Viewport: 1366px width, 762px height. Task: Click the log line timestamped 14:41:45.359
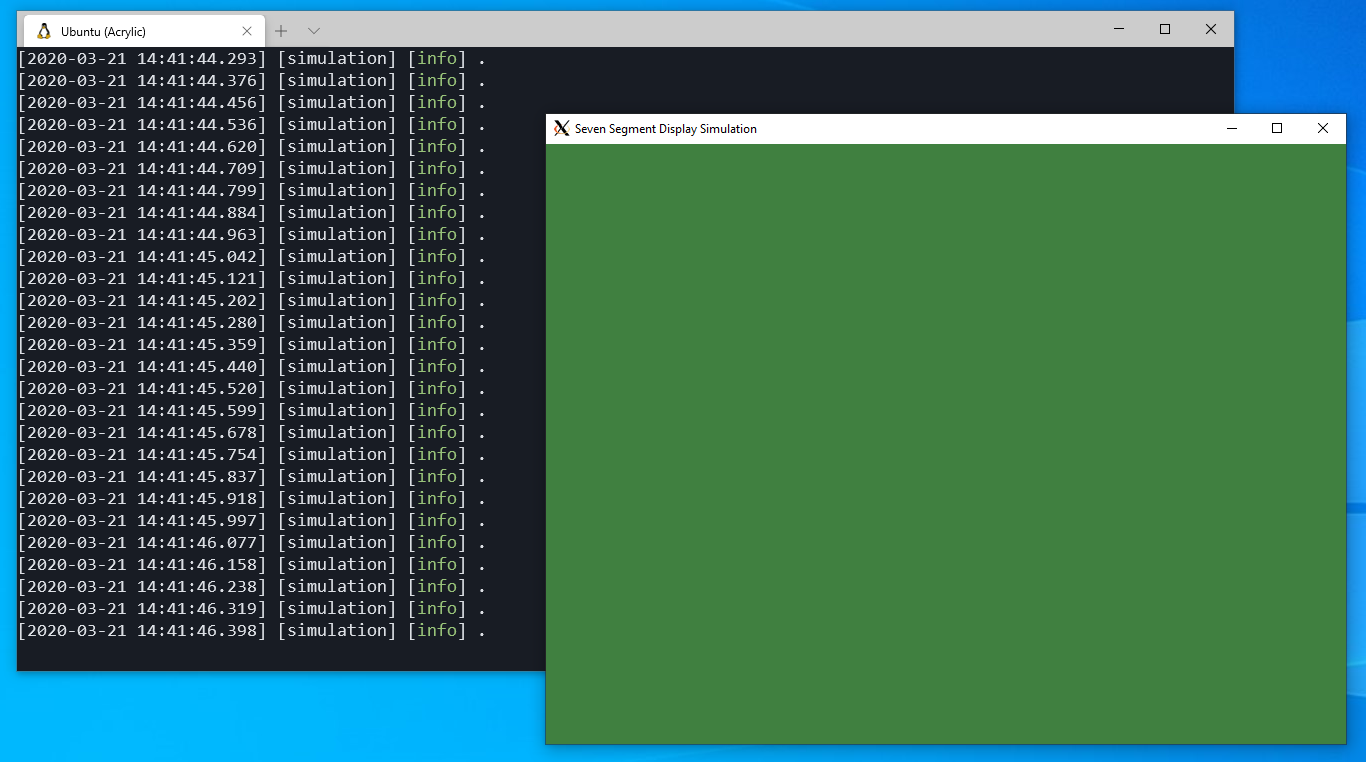tap(253, 344)
